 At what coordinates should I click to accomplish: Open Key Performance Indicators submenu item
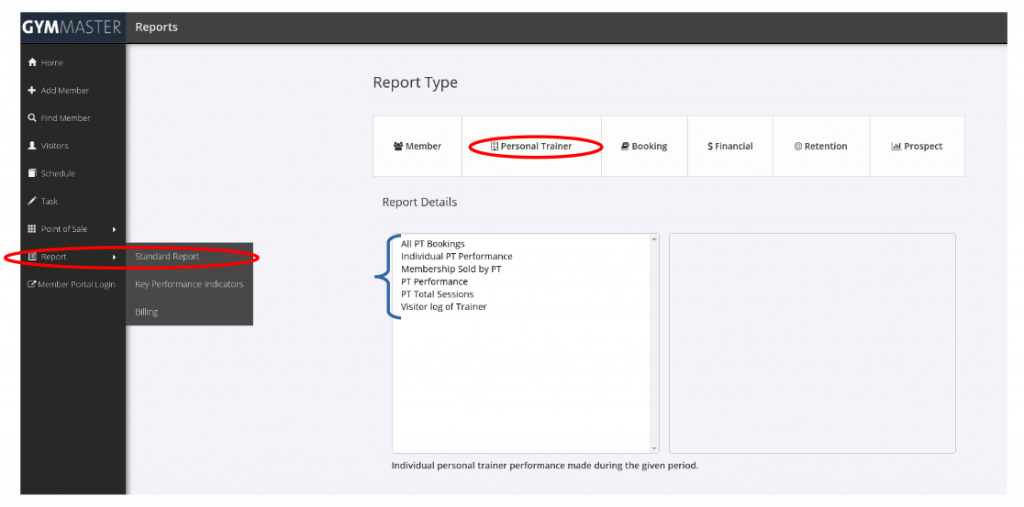pyautogui.click(x=189, y=284)
